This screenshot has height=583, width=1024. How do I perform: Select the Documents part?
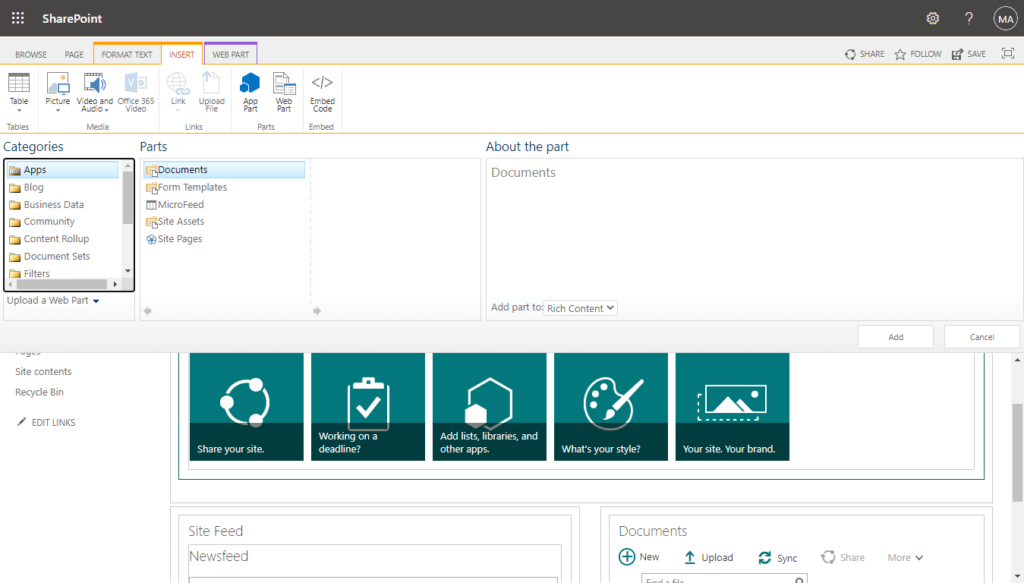pos(224,170)
